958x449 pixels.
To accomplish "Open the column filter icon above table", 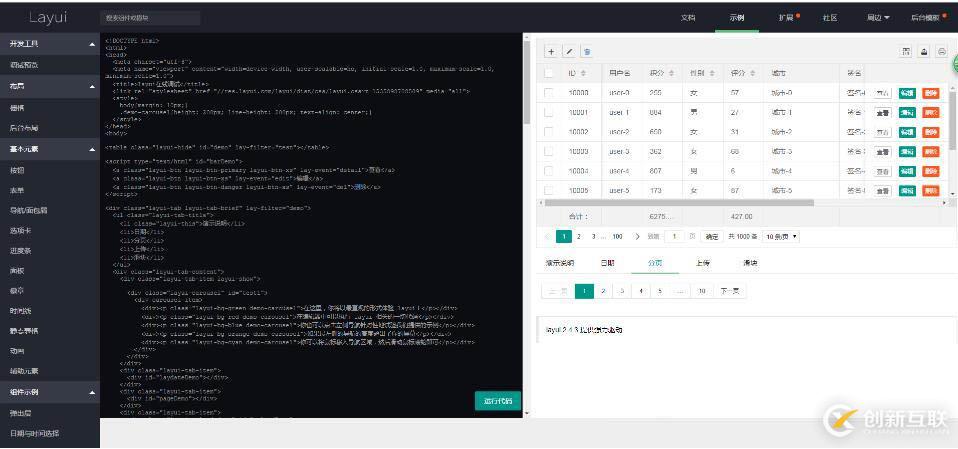I will tap(907, 52).
